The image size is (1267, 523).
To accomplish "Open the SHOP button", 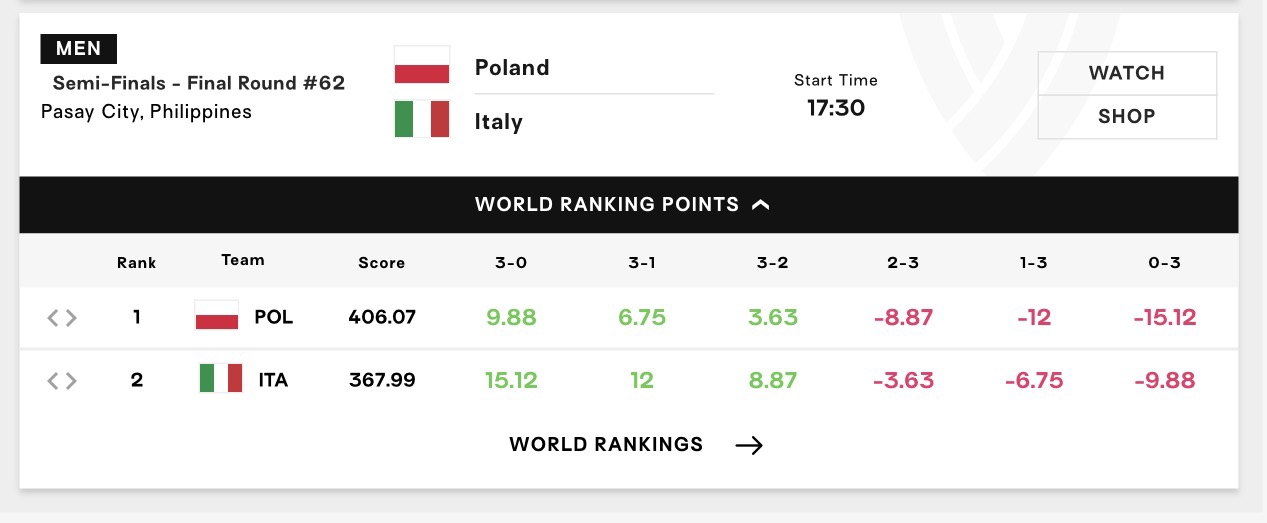I will tap(1127, 116).
